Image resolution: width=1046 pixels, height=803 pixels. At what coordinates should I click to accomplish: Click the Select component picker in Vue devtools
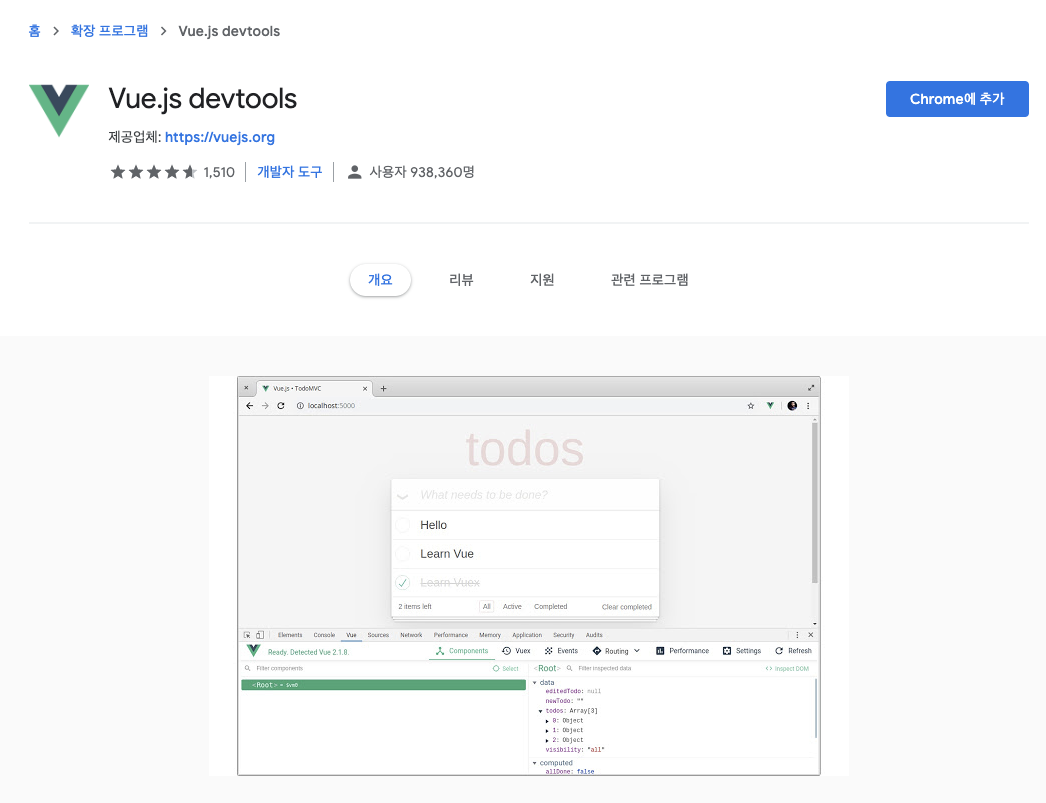tap(506, 668)
